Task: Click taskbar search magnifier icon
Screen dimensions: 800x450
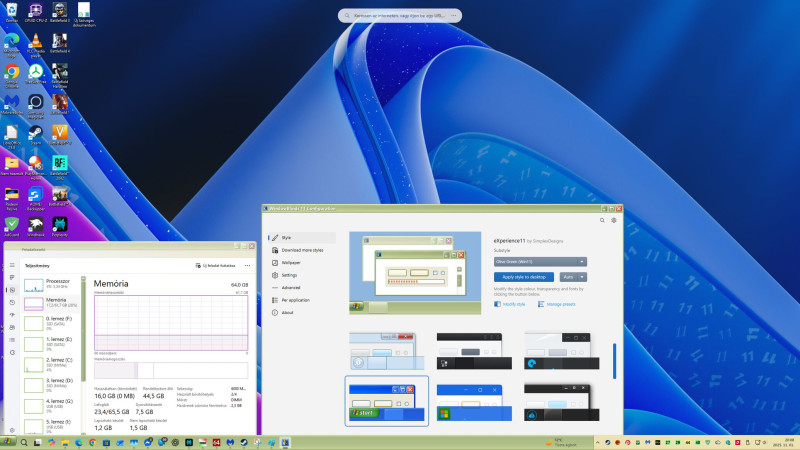Action: (24, 443)
